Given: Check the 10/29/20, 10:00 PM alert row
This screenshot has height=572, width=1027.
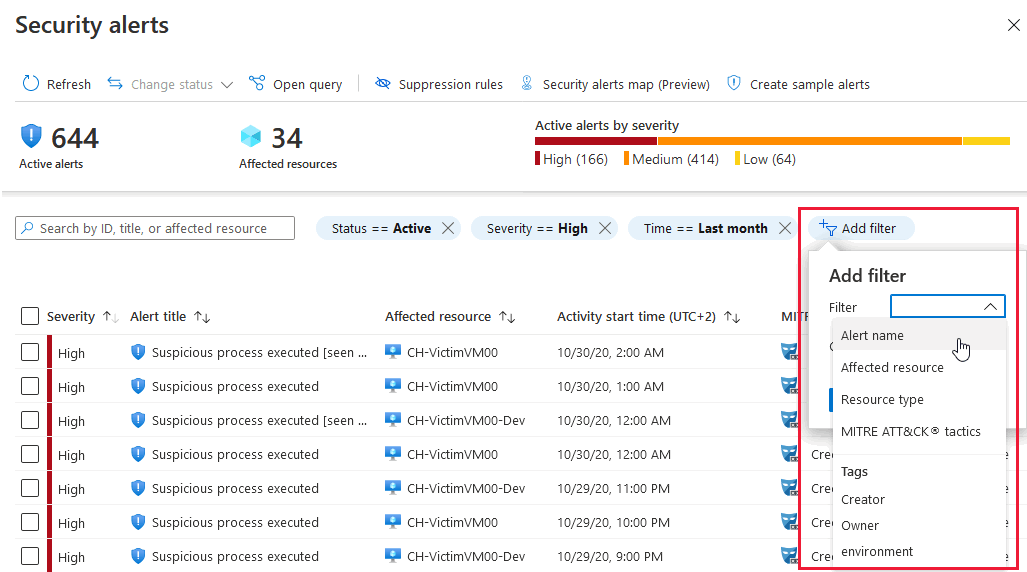Looking at the screenshot, I should tap(30, 522).
